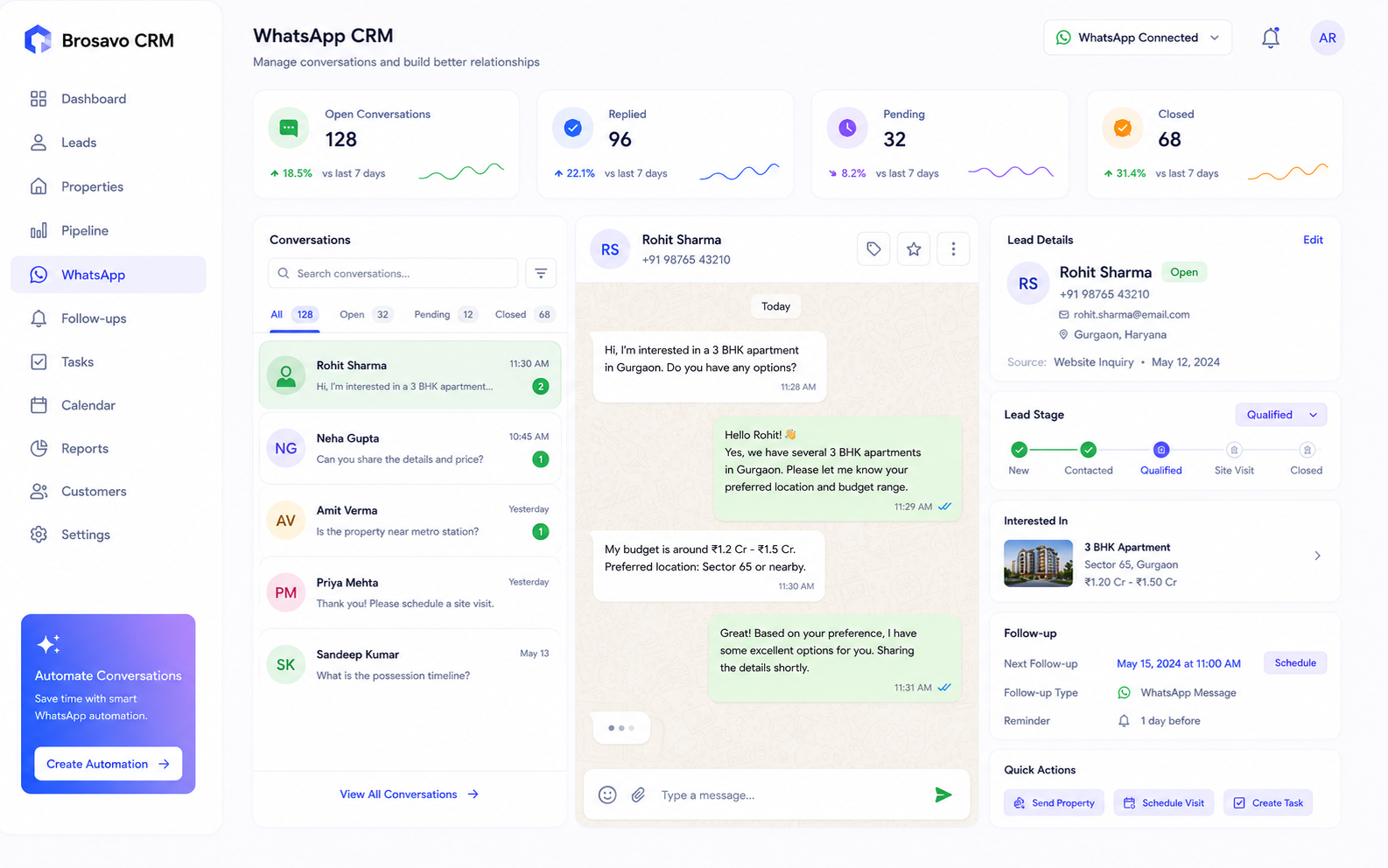
Task: Click the Pending clock icon
Action: point(847,129)
